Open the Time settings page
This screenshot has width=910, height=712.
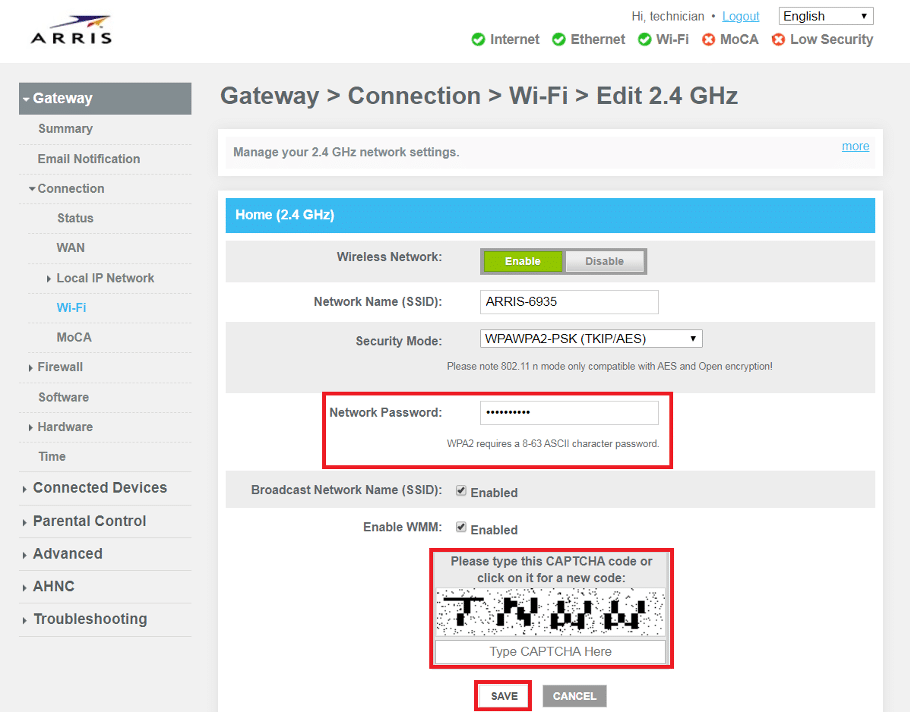[x=52, y=457]
